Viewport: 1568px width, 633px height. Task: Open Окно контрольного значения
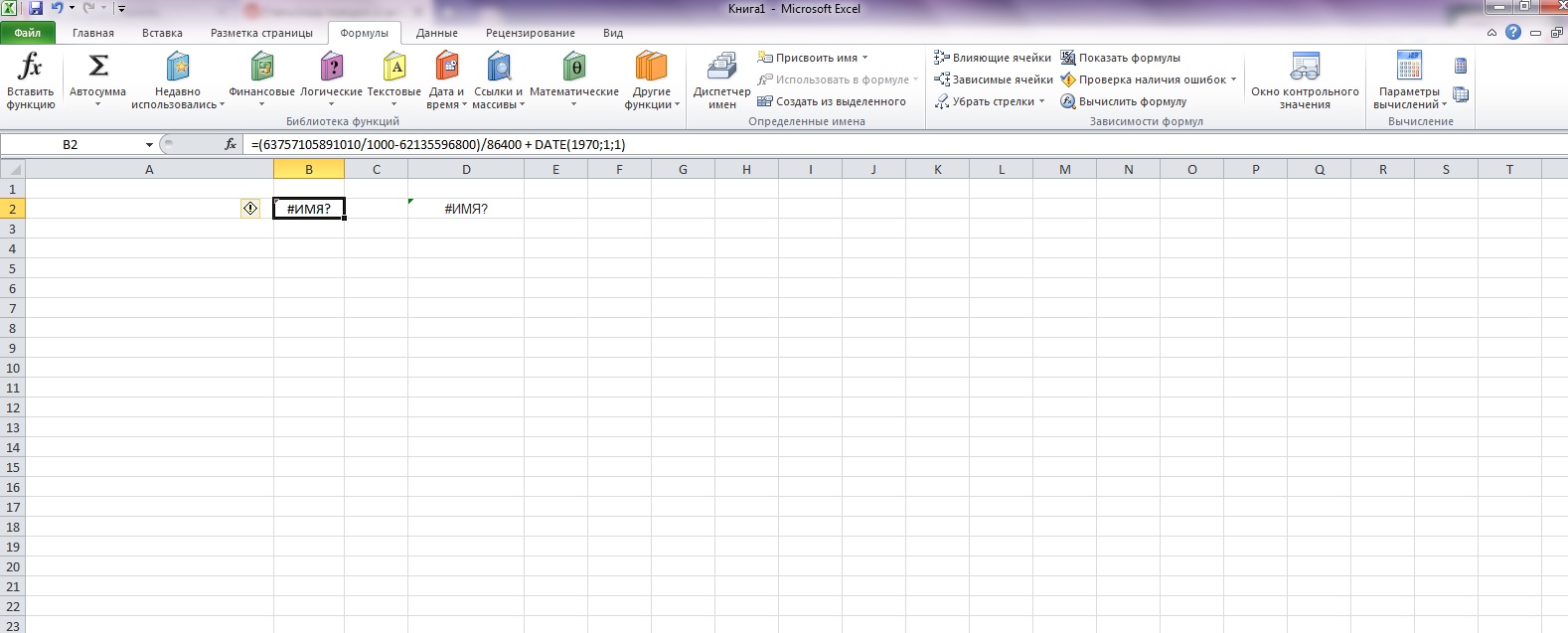[x=1304, y=68]
